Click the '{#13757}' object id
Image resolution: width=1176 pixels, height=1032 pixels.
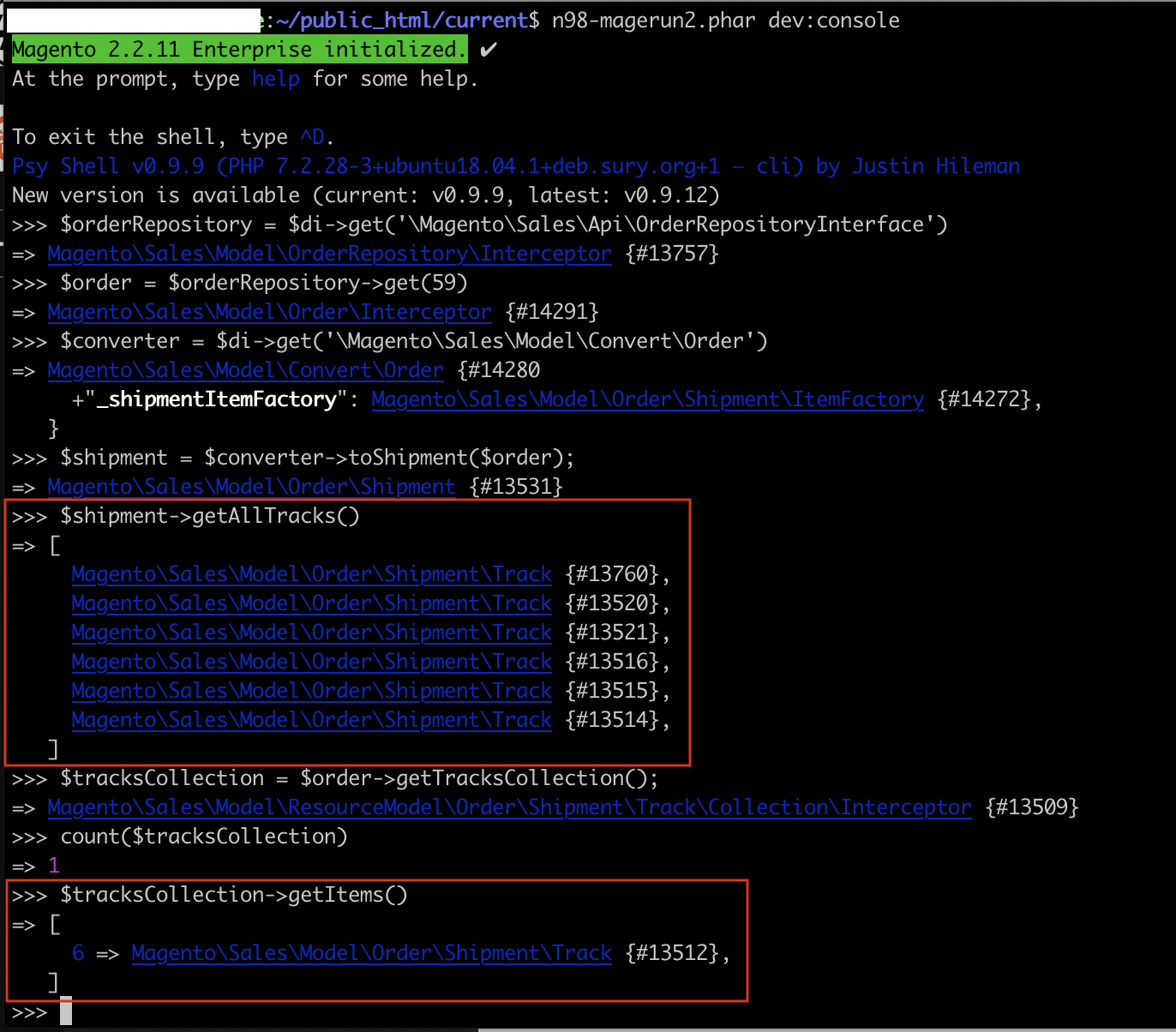(673, 254)
